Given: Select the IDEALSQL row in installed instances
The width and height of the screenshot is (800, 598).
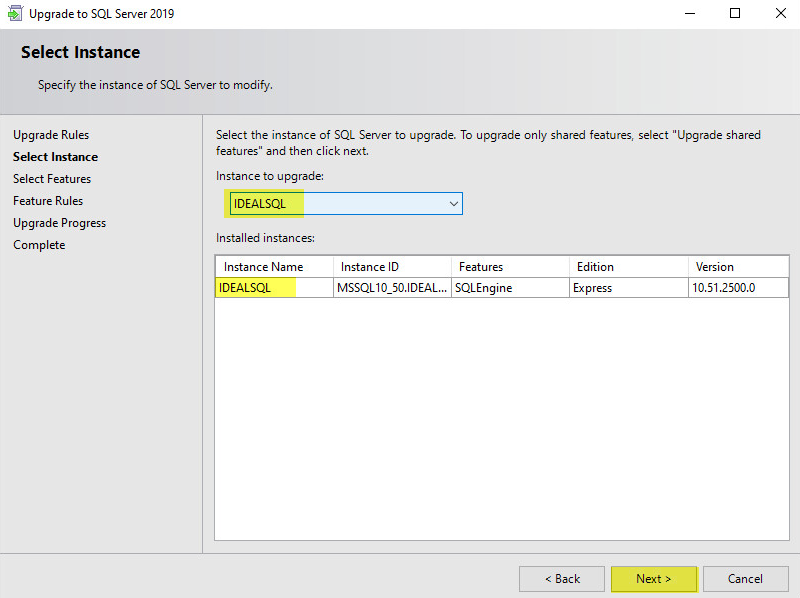Looking at the screenshot, I should pyautogui.click(x=502, y=288).
